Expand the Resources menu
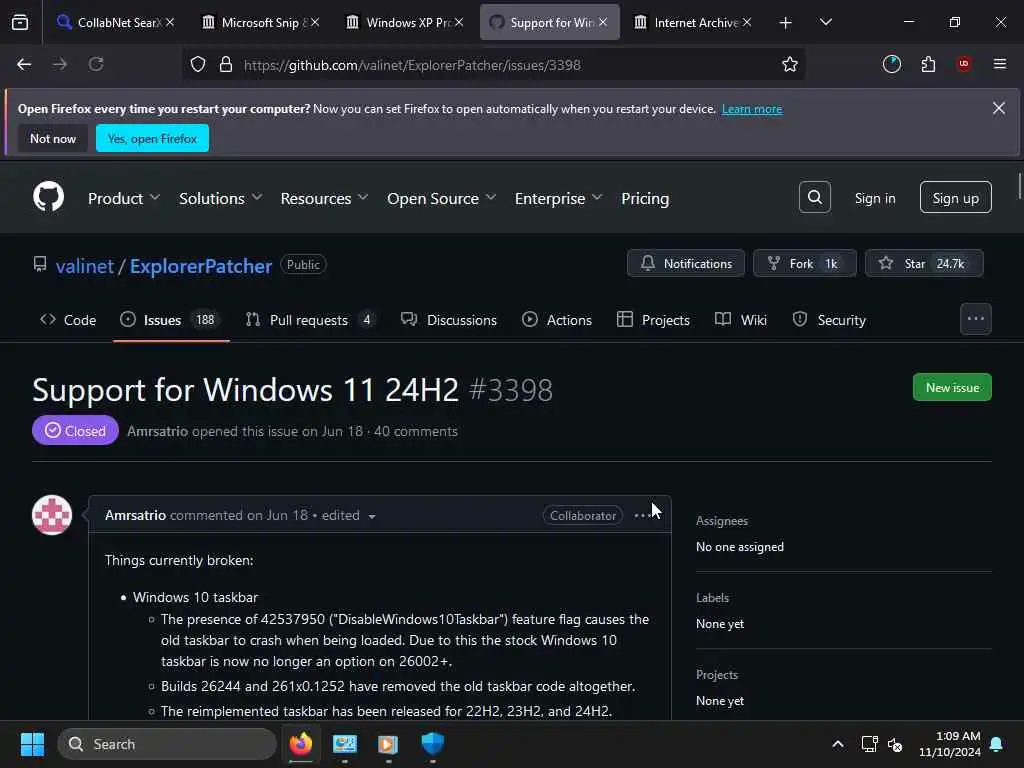 tap(324, 198)
